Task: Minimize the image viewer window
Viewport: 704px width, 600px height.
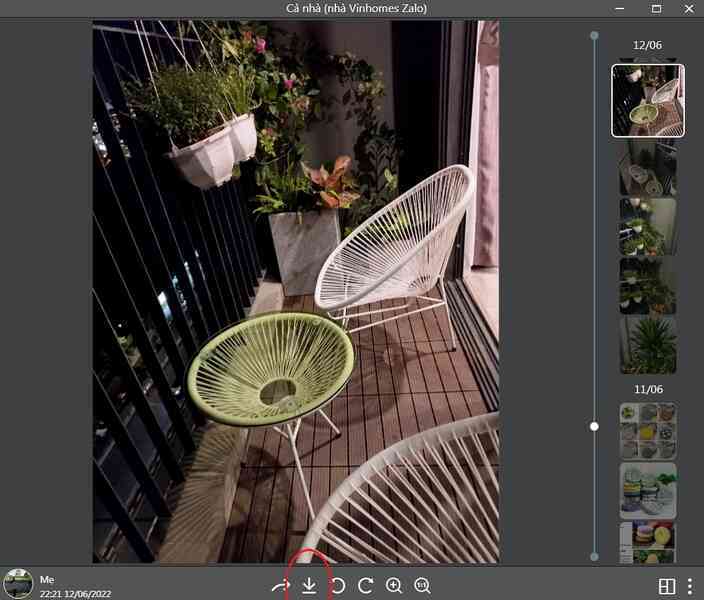Action: click(620, 9)
